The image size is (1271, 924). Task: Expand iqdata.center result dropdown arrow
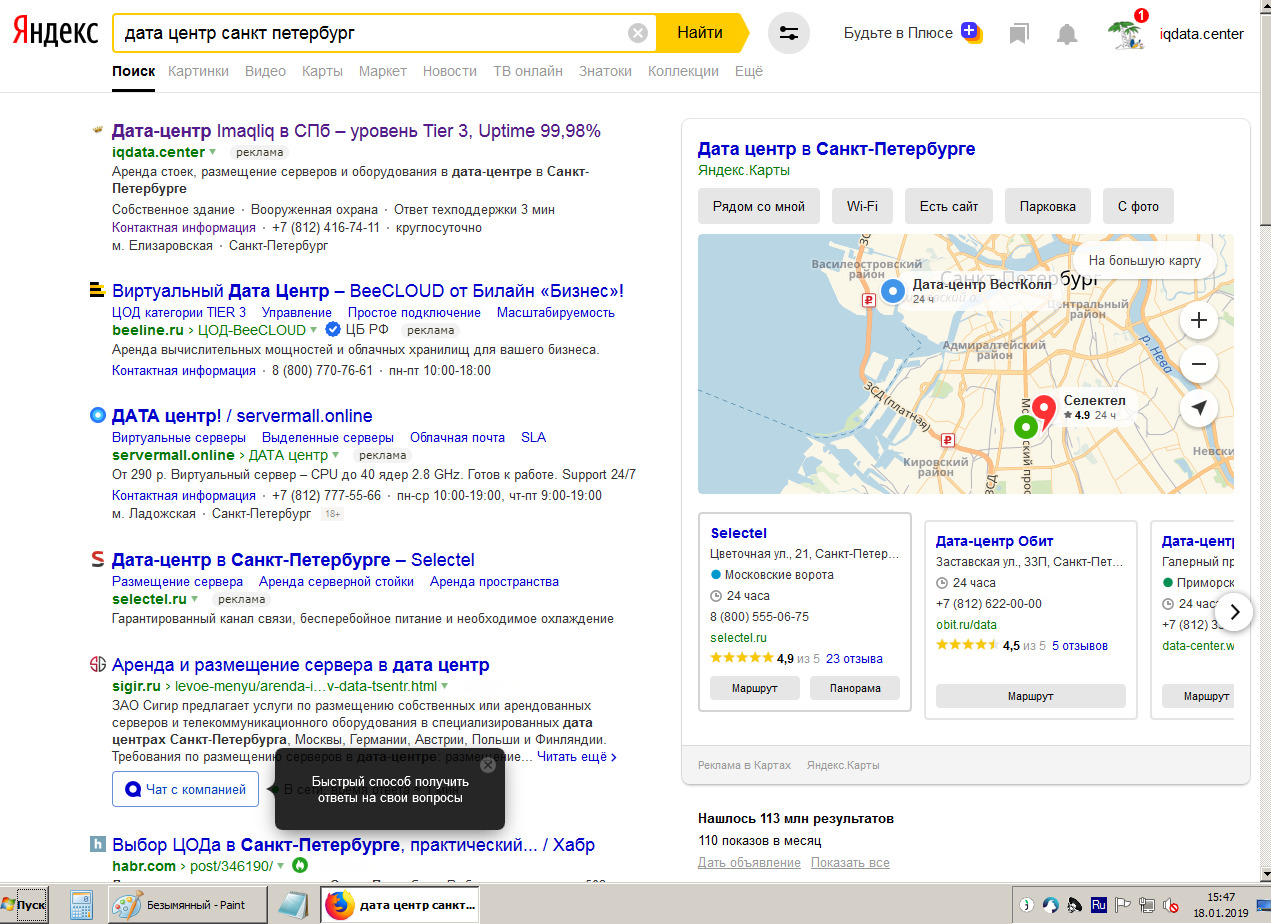tap(212, 152)
